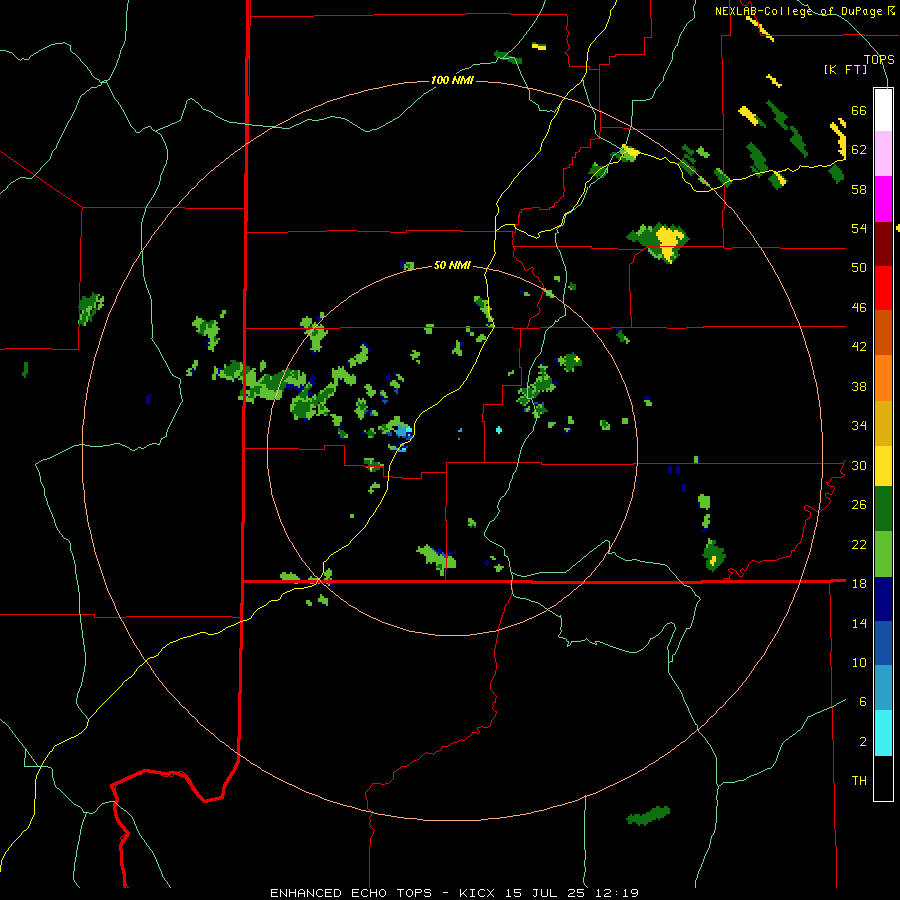Screen dimensions: 900x900
Task: Click the legend value '54'
Action: click(x=859, y=228)
